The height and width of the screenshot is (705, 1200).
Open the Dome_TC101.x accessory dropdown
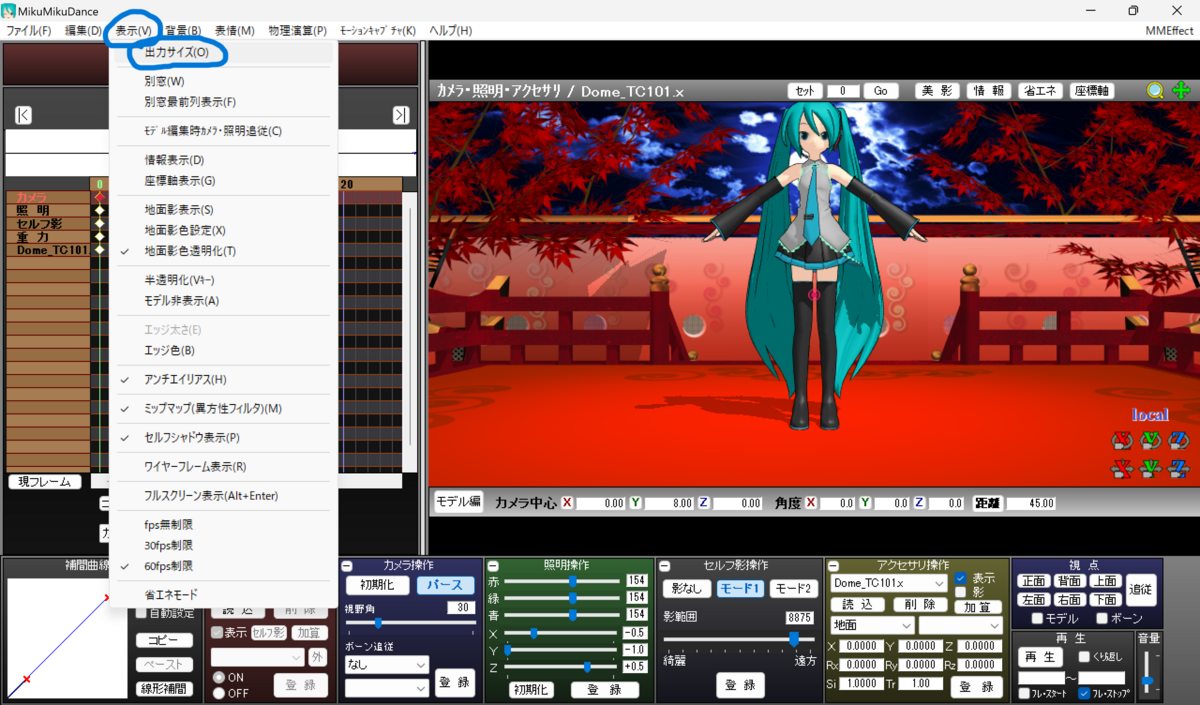click(x=889, y=583)
